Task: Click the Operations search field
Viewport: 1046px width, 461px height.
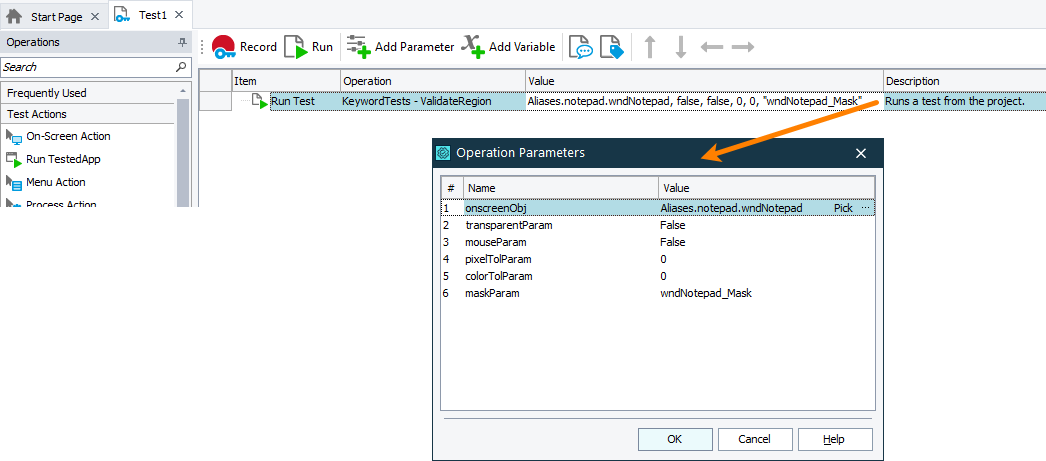Action: pyautogui.click(x=88, y=67)
